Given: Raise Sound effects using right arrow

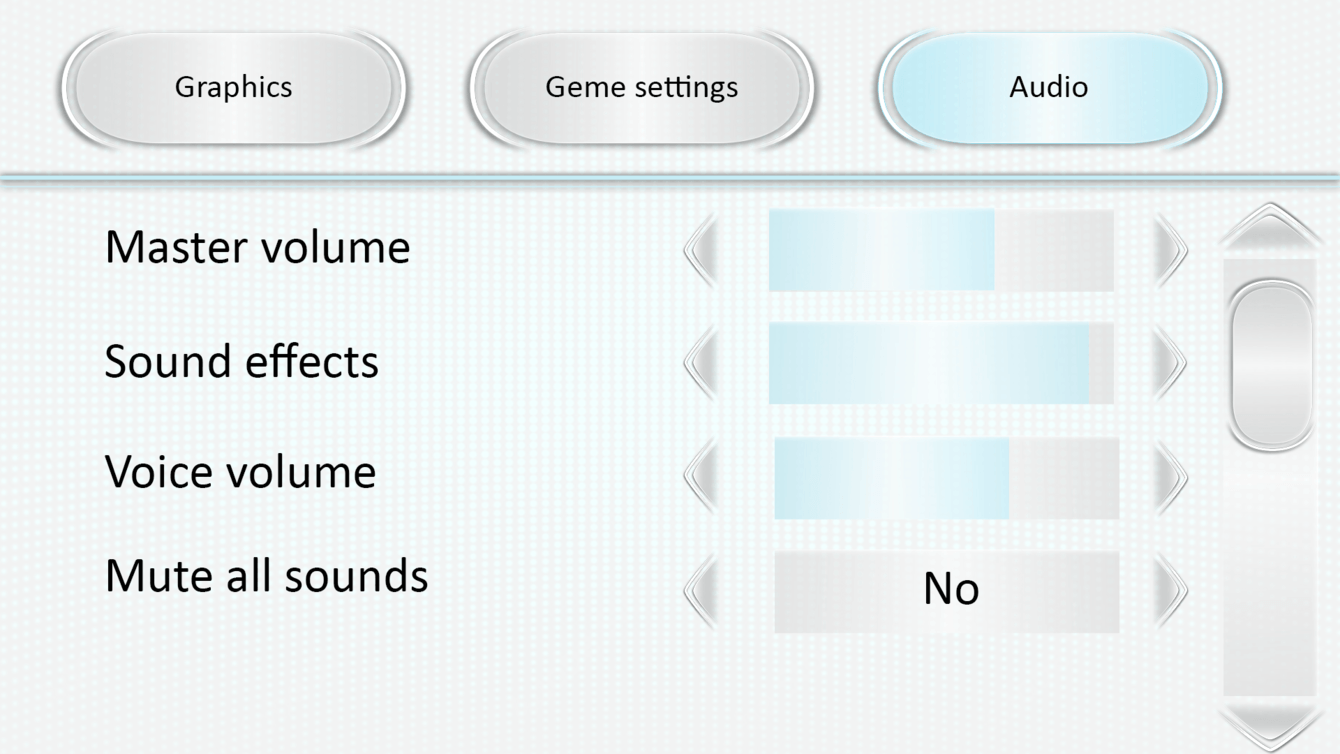Looking at the screenshot, I should [x=1171, y=362].
